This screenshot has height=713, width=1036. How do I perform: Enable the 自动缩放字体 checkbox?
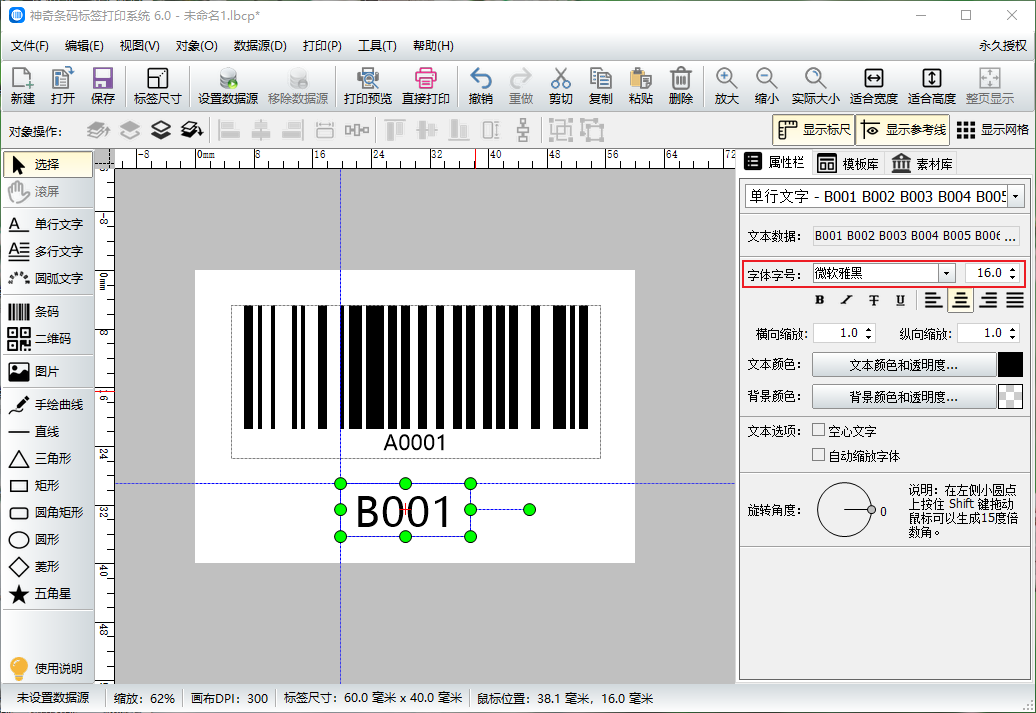(x=819, y=455)
